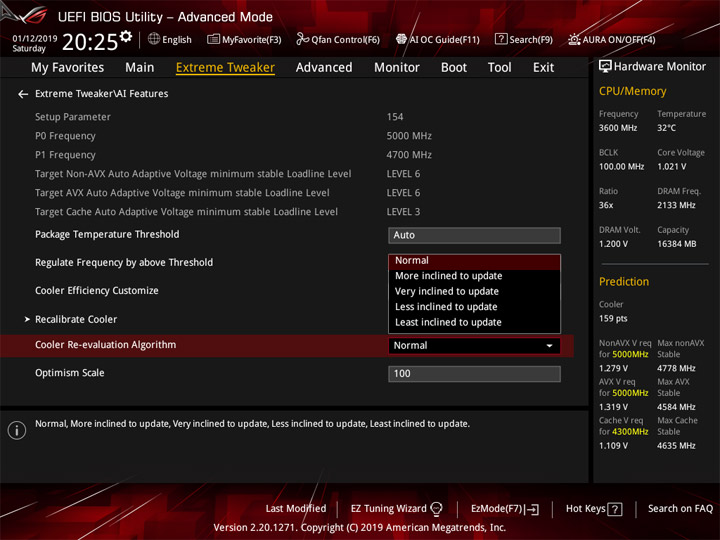The width and height of the screenshot is (720, 540).
Task: Click the Hardware Monitor display icon
Action: pos(605,67)
